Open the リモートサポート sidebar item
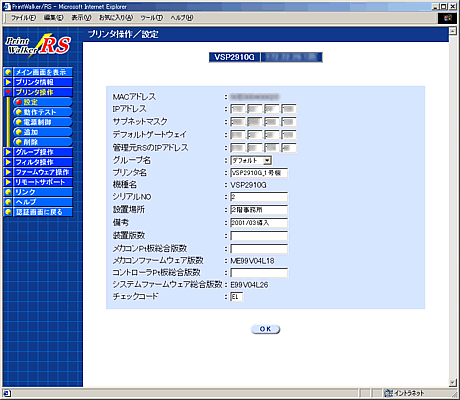This screenshot has height=400, width=460. (43, 182)
